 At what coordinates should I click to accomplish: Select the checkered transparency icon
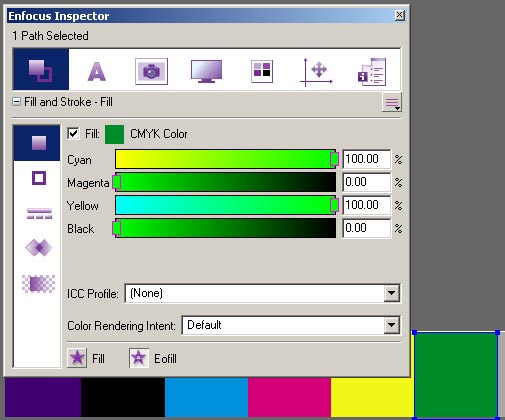tap(39, 284)
